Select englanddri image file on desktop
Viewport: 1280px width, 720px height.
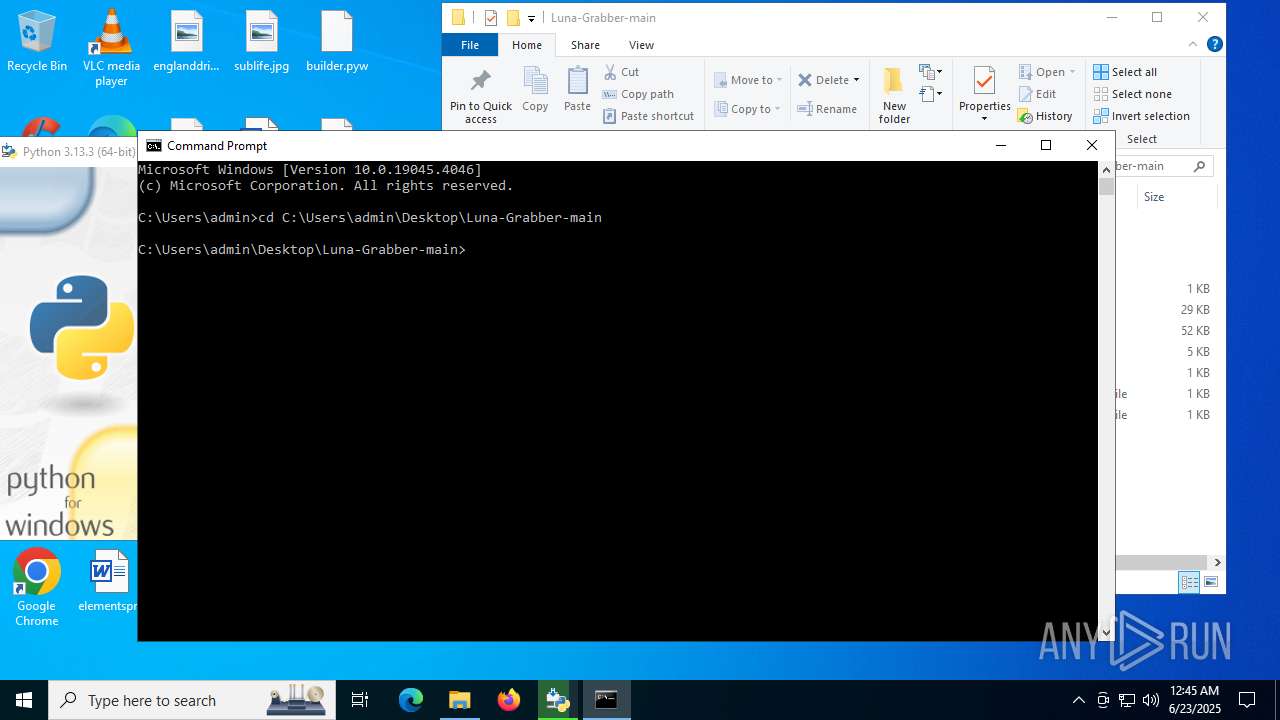pyautogui.click(x=186, y=42)
